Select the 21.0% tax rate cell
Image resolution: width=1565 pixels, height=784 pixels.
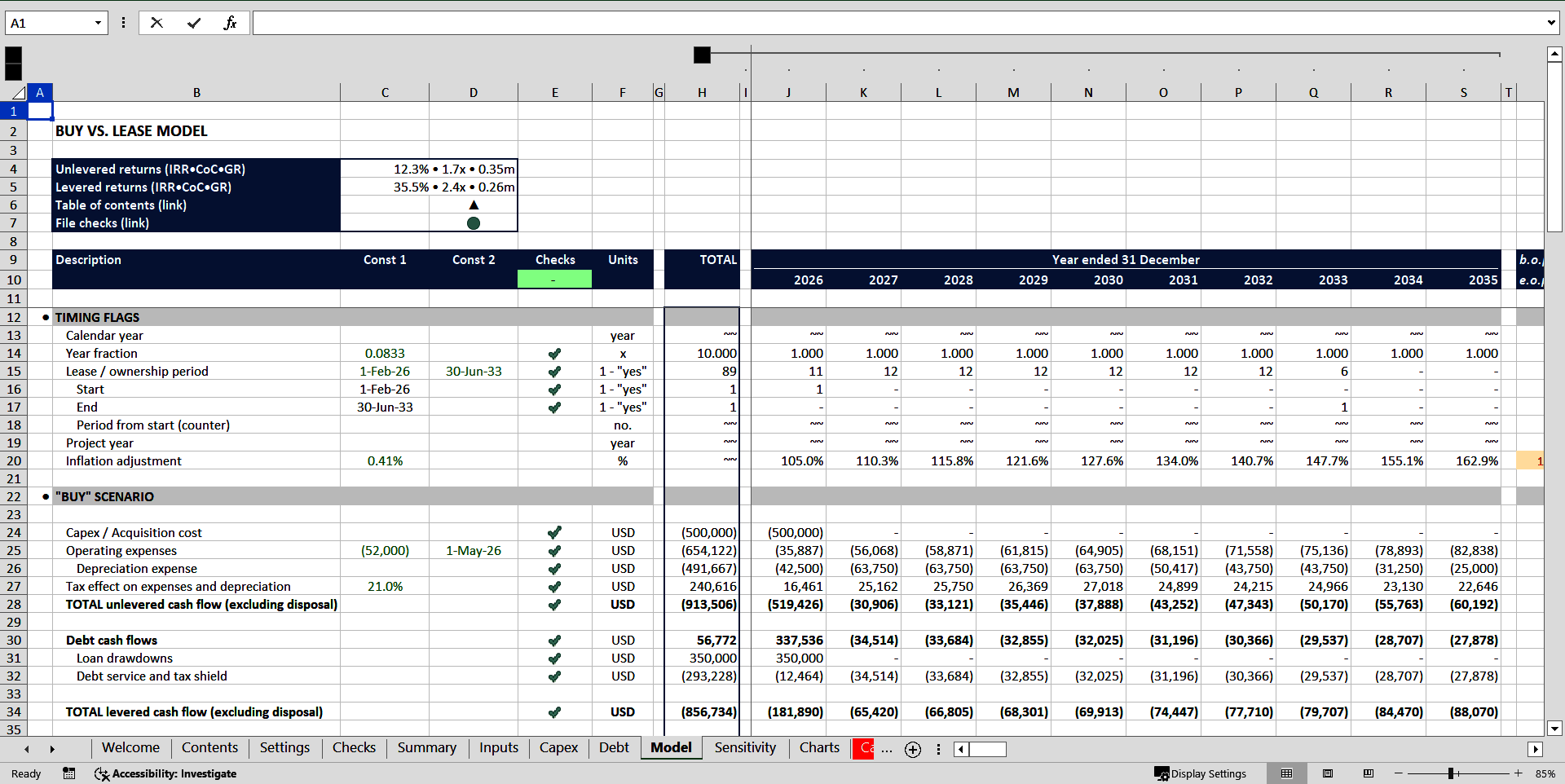pyautogui.click(x=385, y=586)
